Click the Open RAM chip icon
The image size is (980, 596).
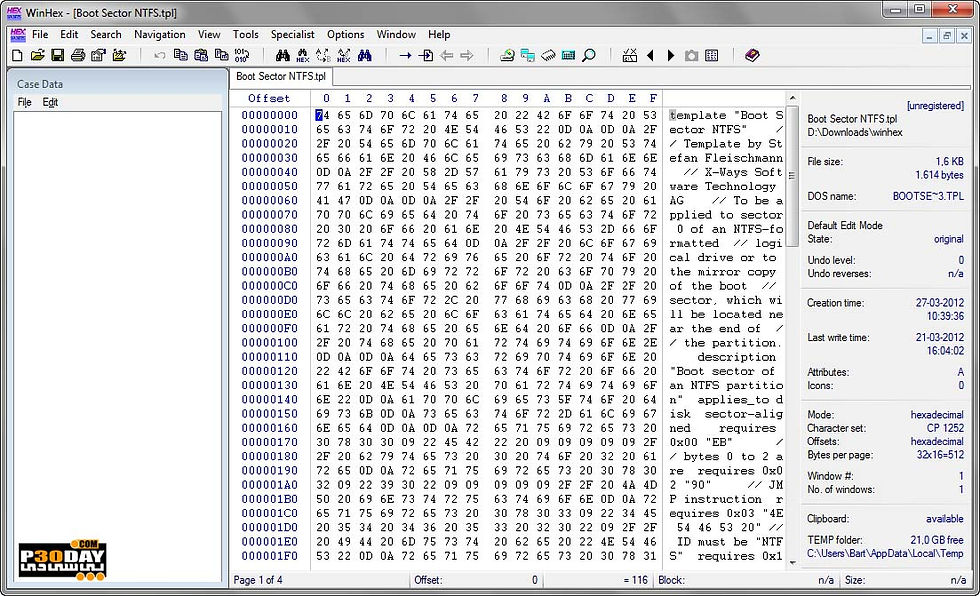pyautogui.click(x=548, y=56)
